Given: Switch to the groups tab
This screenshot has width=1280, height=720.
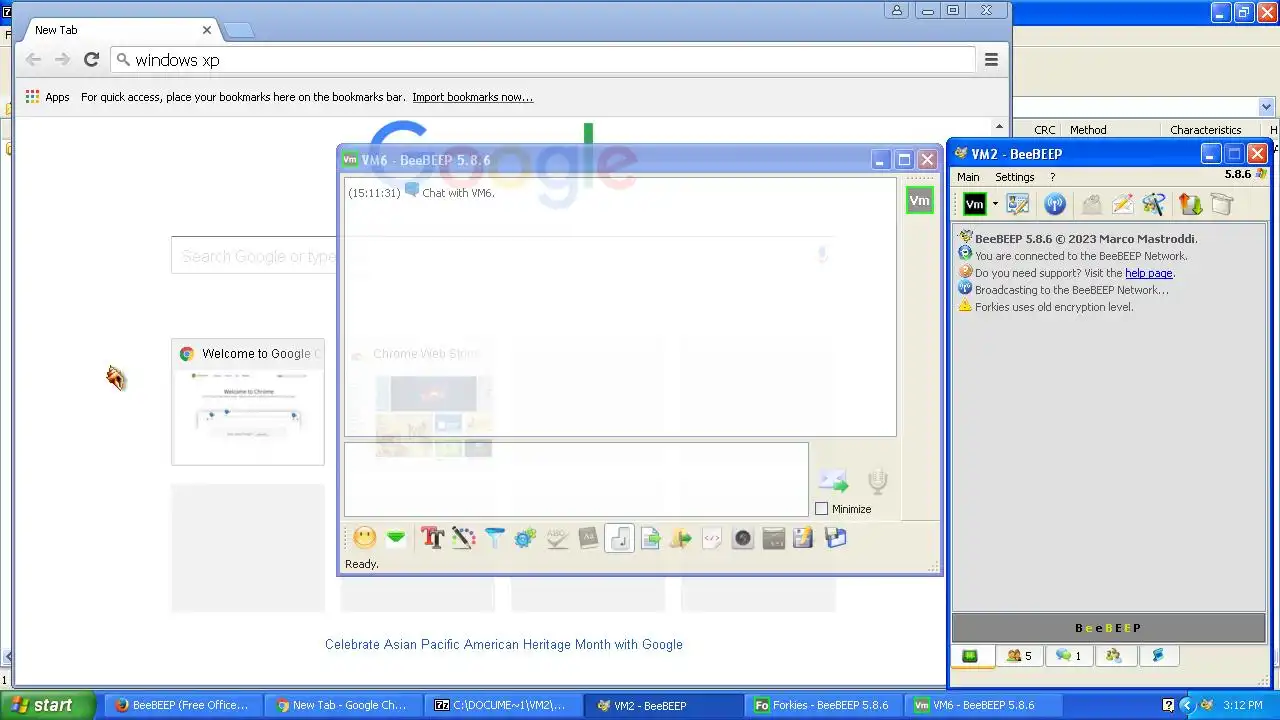Looking at the screenshot, I should tap(1114, 656).
